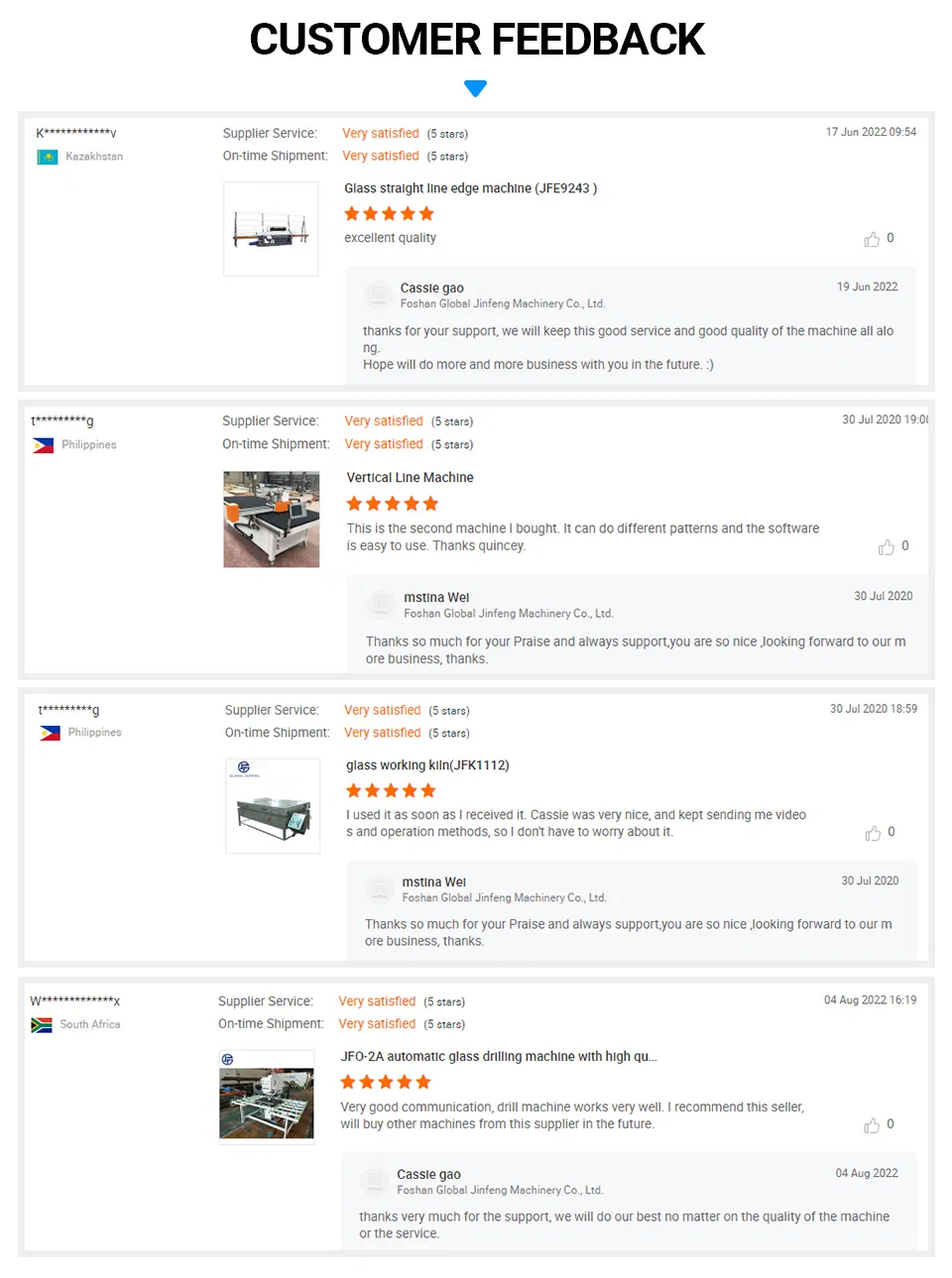Like the Kazakhstan review with thumbs-up icon
This screenshot has width=952, height=1278.
(872, 239)
